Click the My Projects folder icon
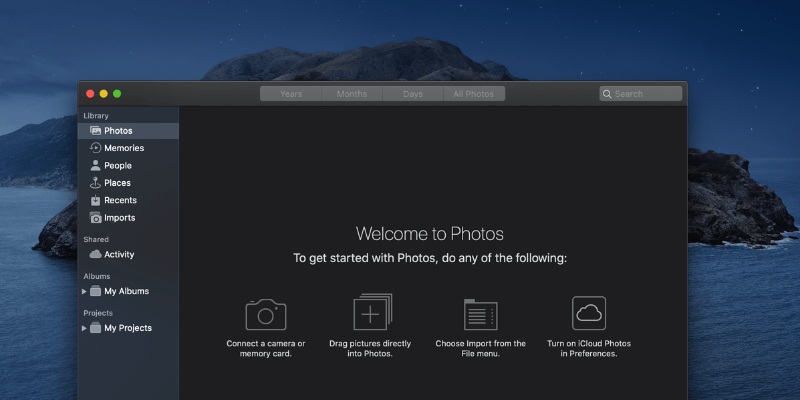The width and height of the screenshot is (800, 400). 95,328
